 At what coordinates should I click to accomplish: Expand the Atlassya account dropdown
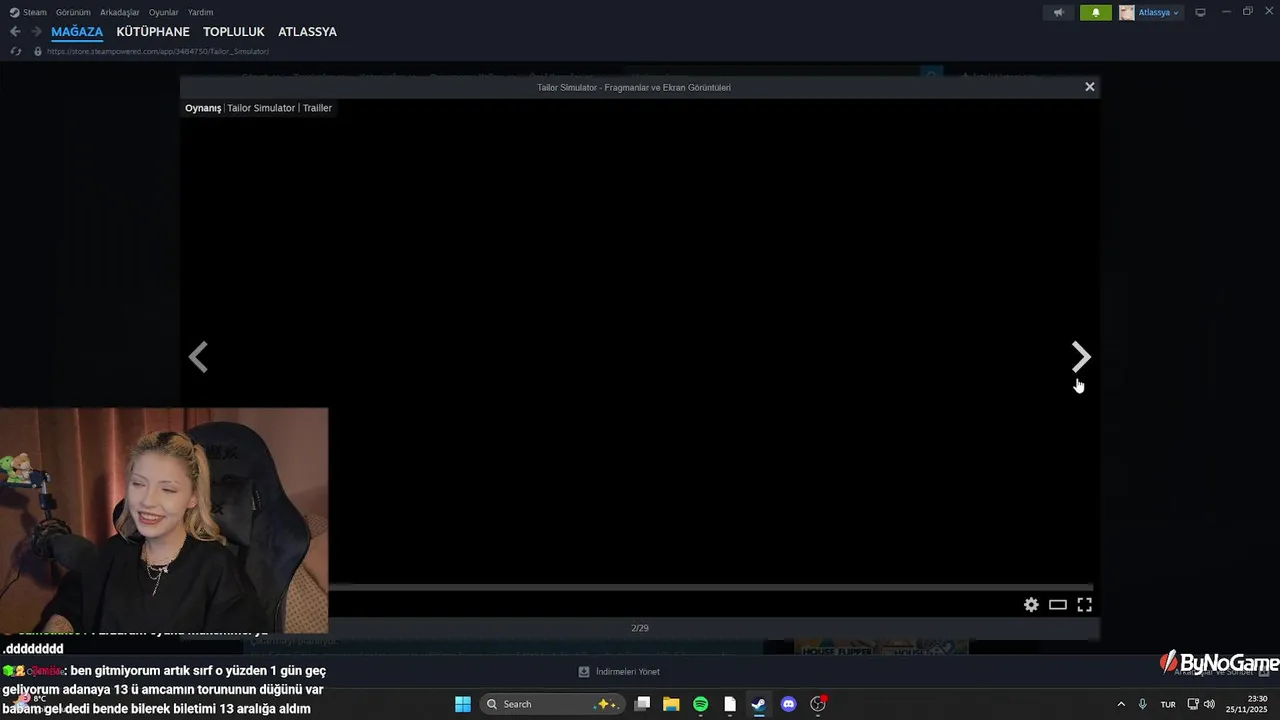tap(1158, 12)
